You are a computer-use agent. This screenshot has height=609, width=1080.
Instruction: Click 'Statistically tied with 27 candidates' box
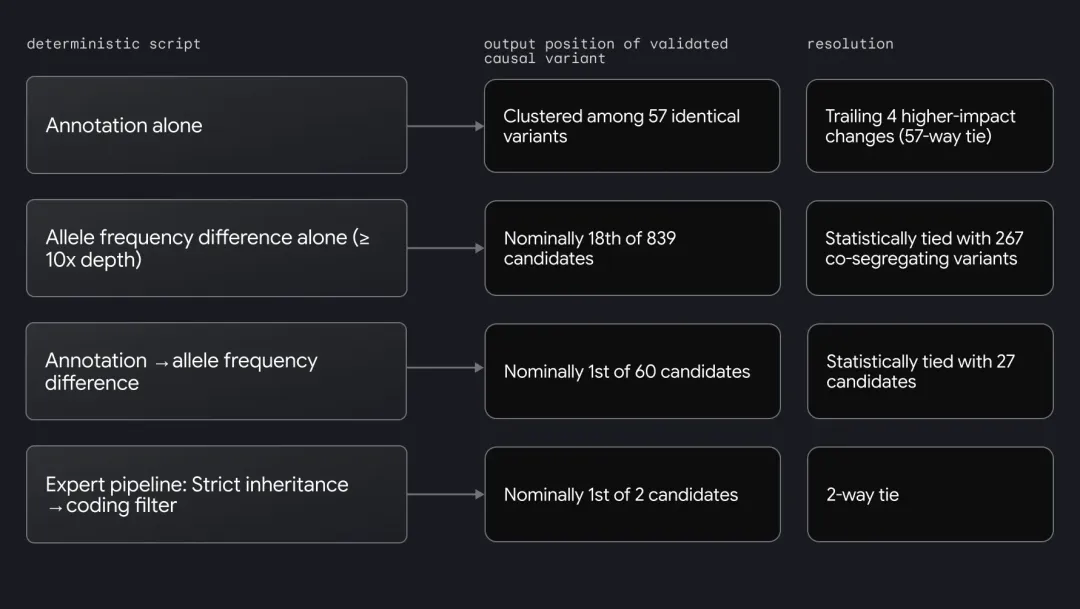tap(930, 371)
